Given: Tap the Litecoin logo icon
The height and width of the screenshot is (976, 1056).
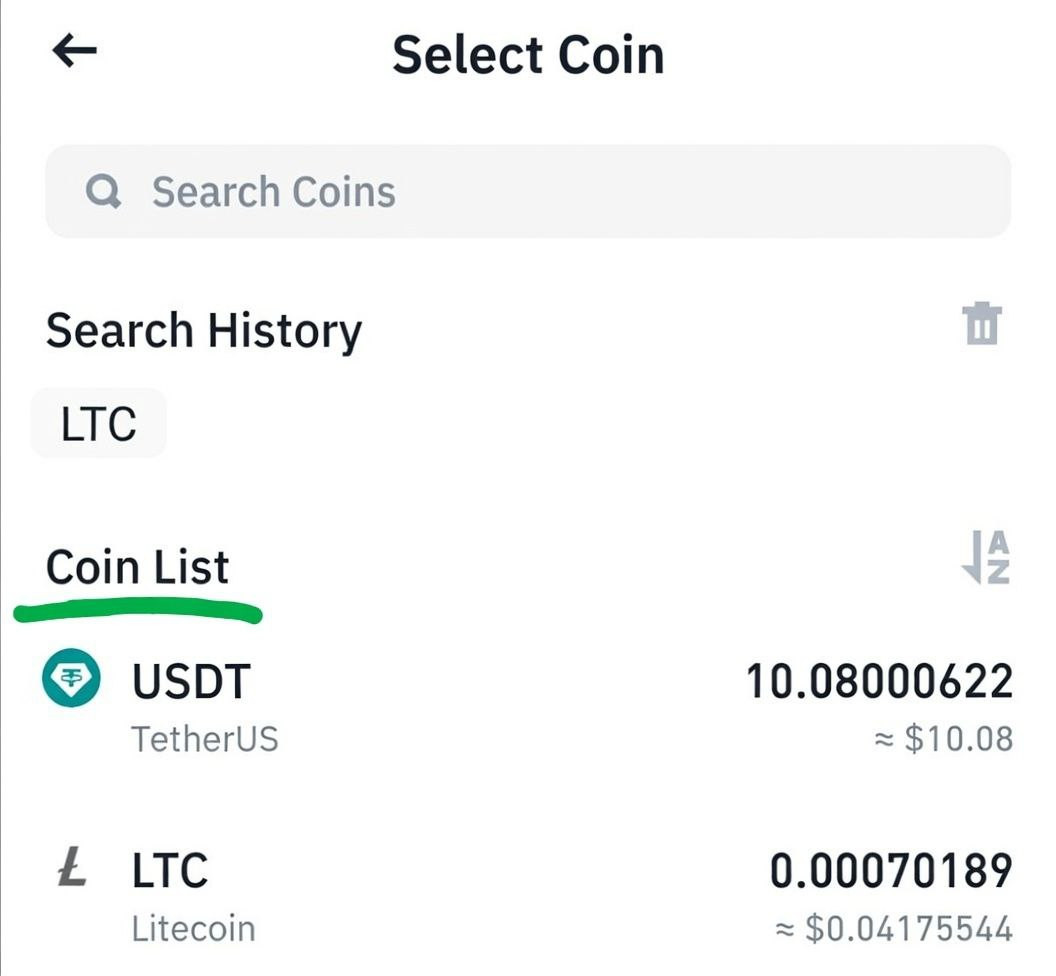Looking at the screenshot, I should (71, 869).
